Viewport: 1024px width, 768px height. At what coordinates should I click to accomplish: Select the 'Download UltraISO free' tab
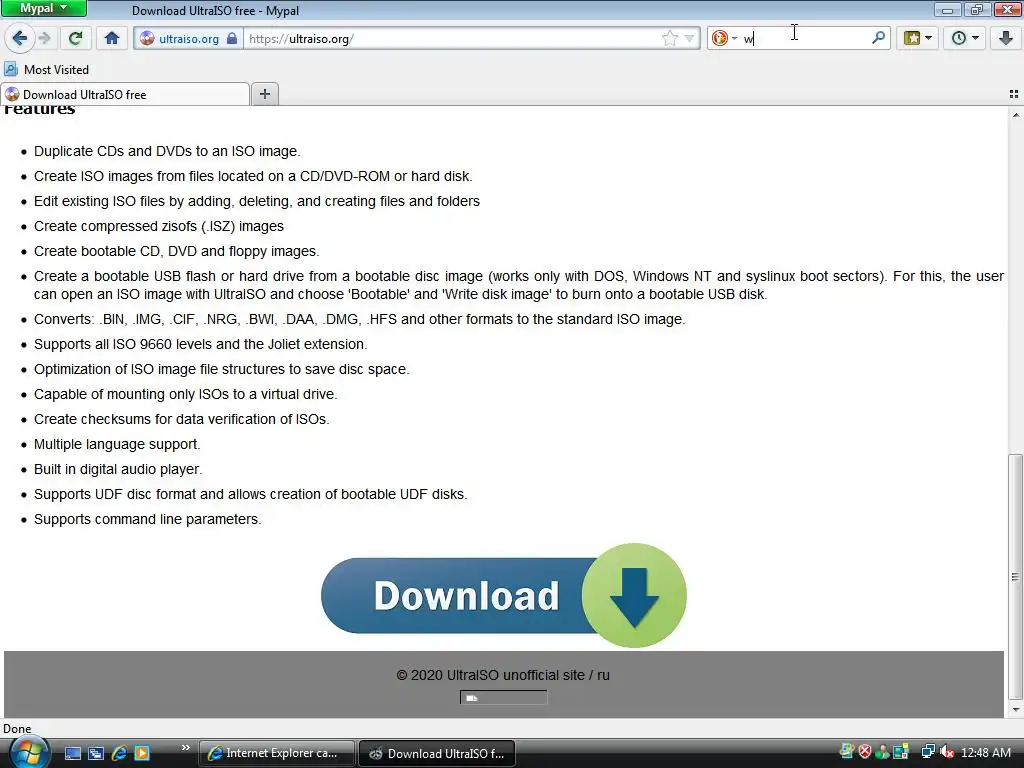coord(125,95)
